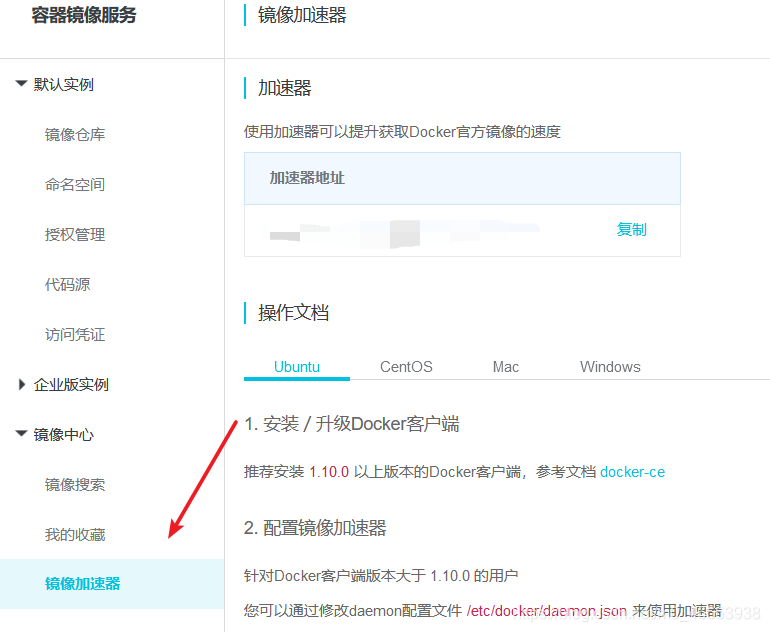Collapse the 默认实例 section arrow
770x632 pixels.
coord(21,84)
